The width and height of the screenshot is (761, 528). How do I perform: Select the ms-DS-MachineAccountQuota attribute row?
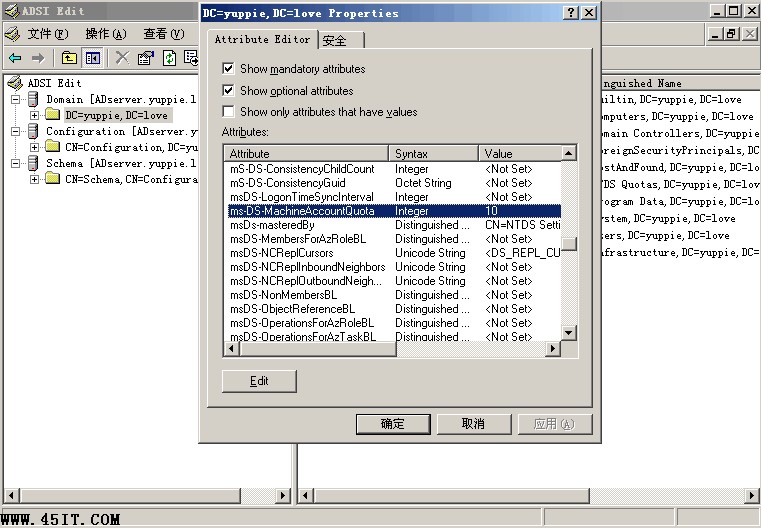[x=394, y=211]
